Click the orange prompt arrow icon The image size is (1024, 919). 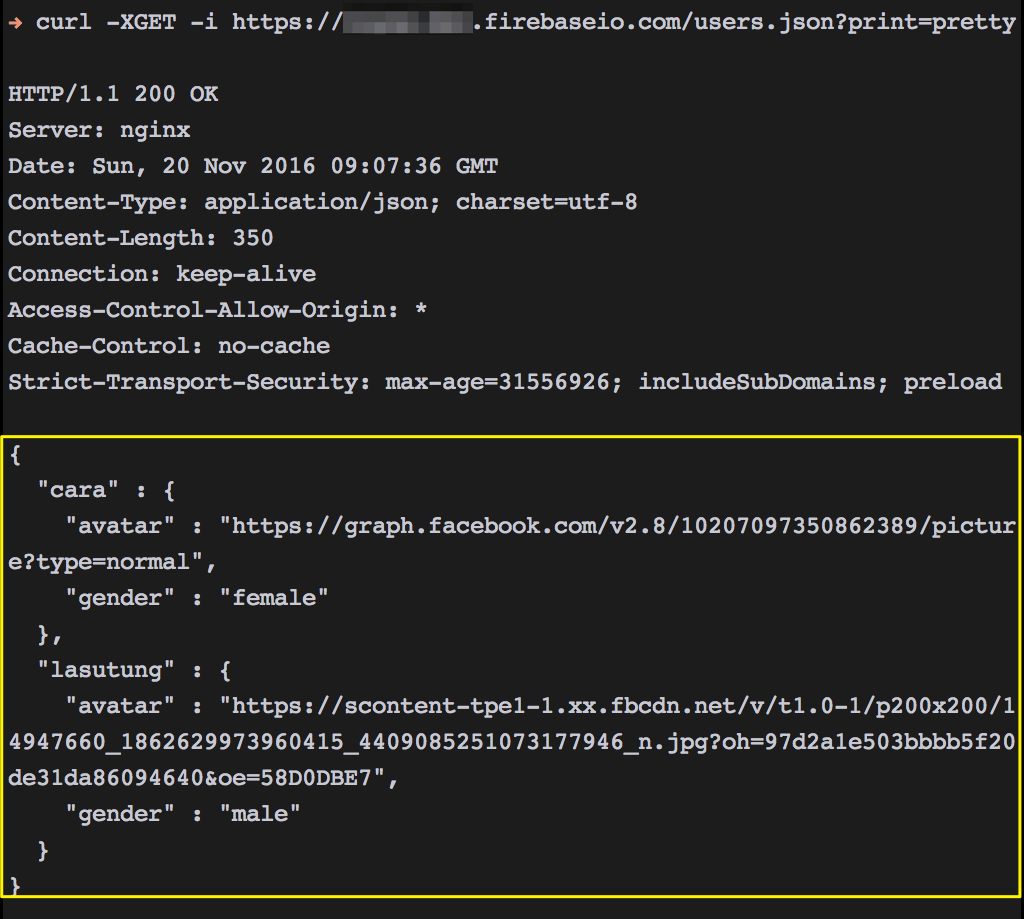[x=15, y=23]
